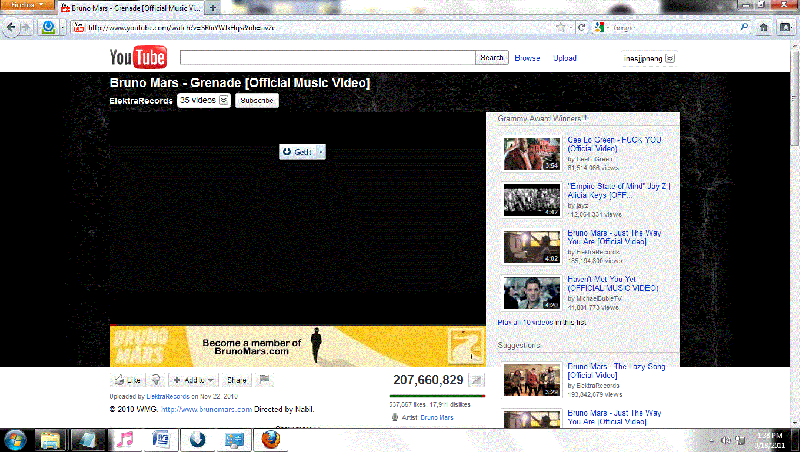This screenshot has height=452, width=800.
Task: Click the YouTube site icon in the address bar
Action: pos(79,28)
